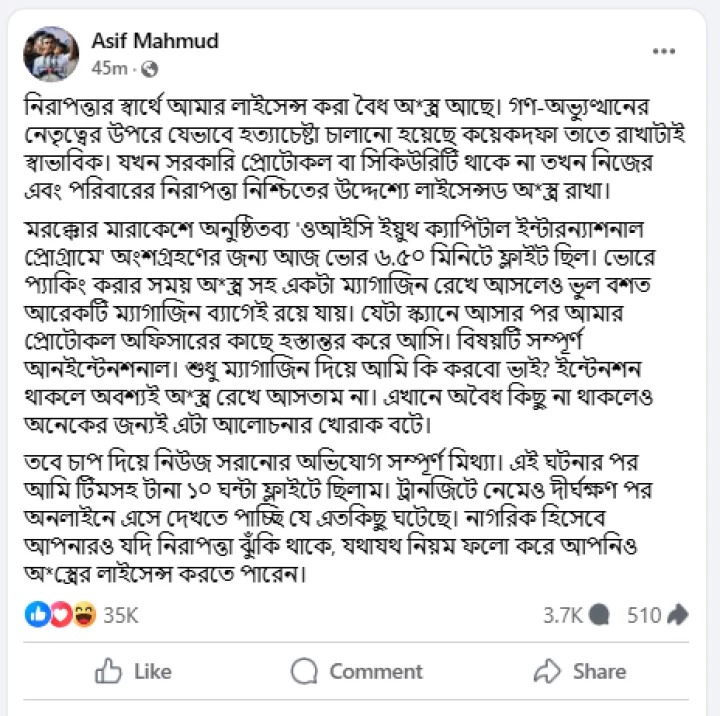View the 35K reactions list
Screen dimensions: 720x716
(120, 615)
